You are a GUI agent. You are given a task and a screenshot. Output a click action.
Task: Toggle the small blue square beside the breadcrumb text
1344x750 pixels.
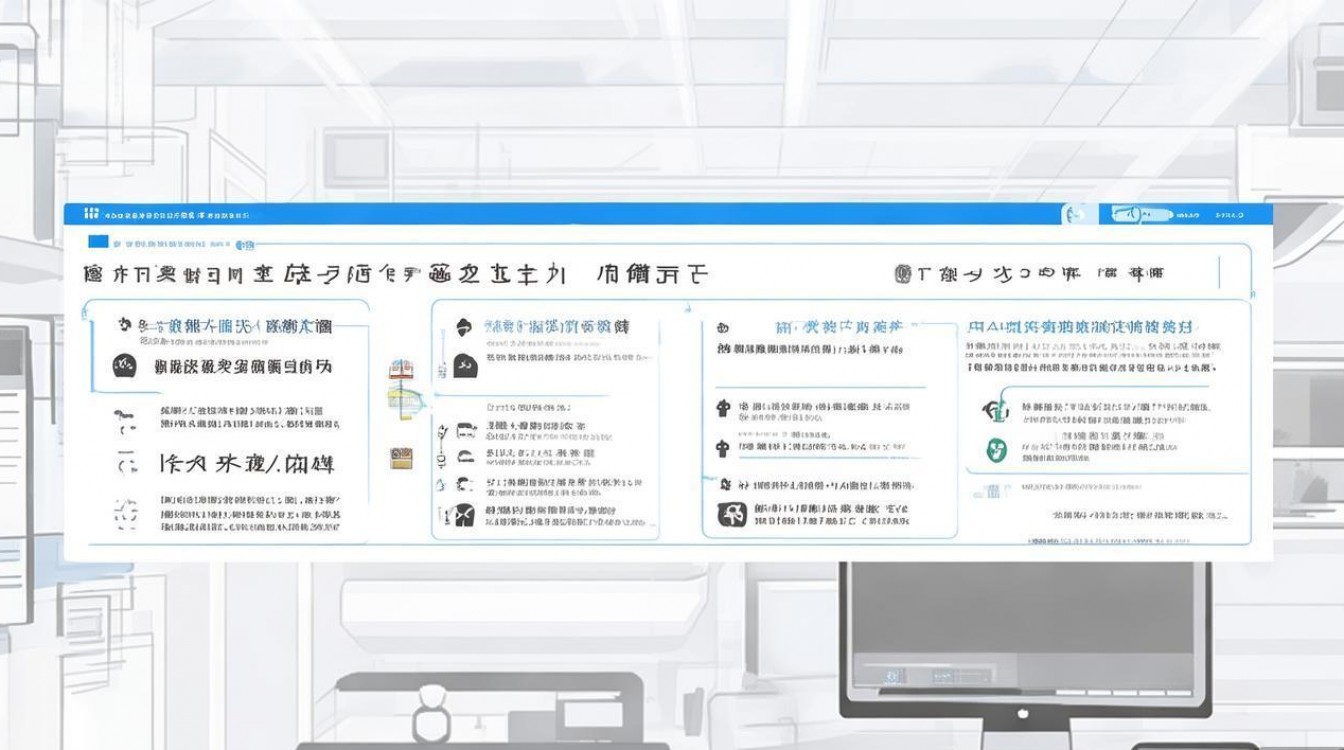click(96, 240)
